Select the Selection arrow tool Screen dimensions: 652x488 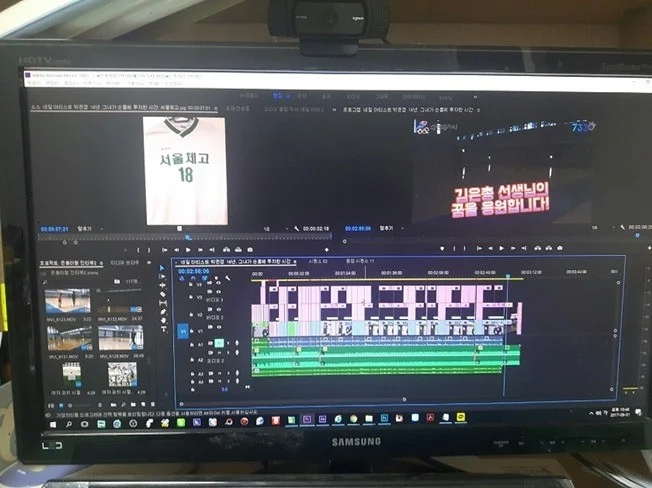click(164, 269)
